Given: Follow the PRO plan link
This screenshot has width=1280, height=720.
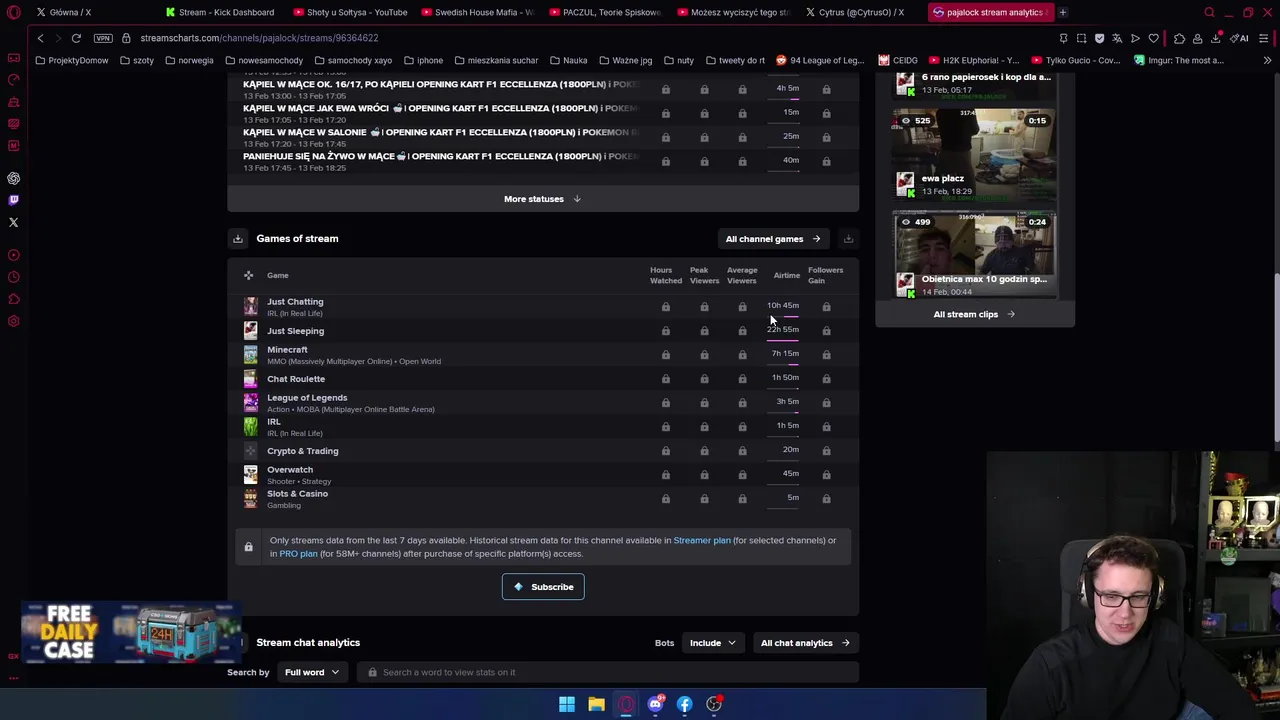Looking at the screenshot, I should pyautogui.click(x=298, y=554).
